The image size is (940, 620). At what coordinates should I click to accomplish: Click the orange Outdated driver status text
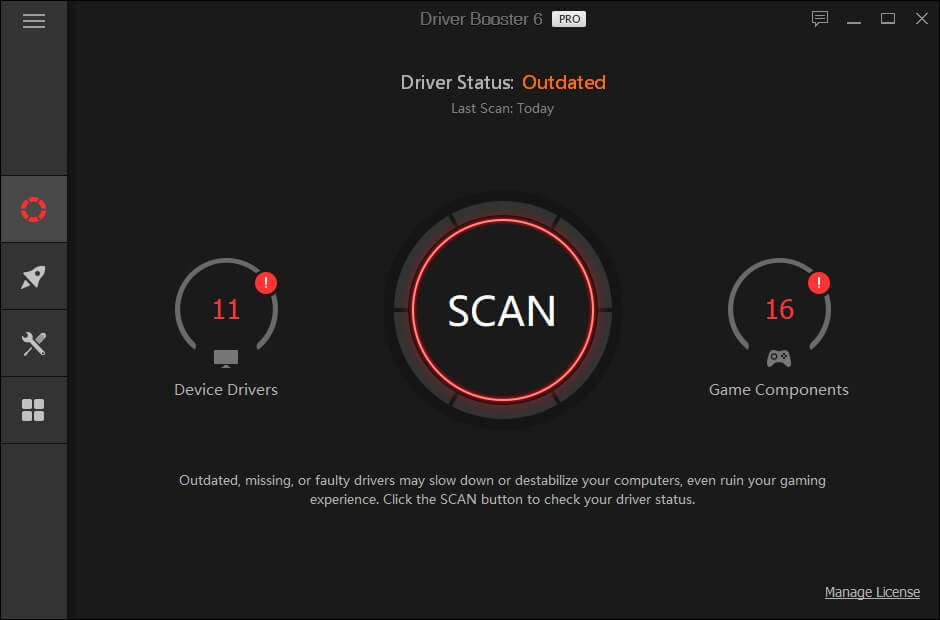(564, 82)
